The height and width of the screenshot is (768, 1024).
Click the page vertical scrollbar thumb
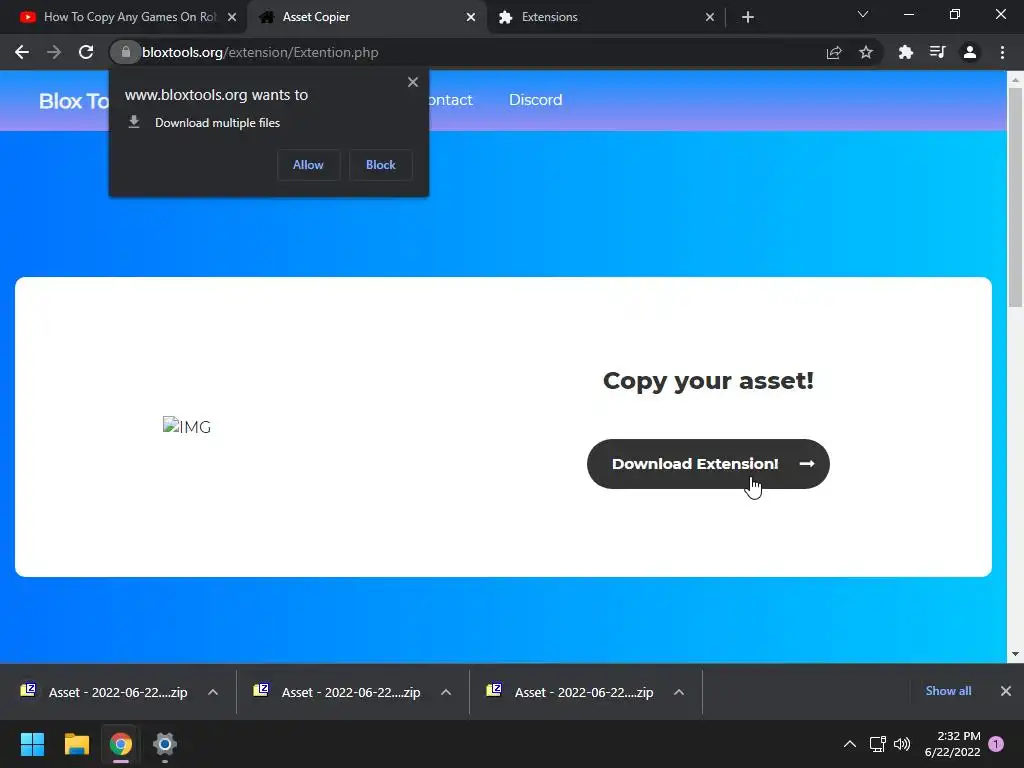tap(1015, 196)
